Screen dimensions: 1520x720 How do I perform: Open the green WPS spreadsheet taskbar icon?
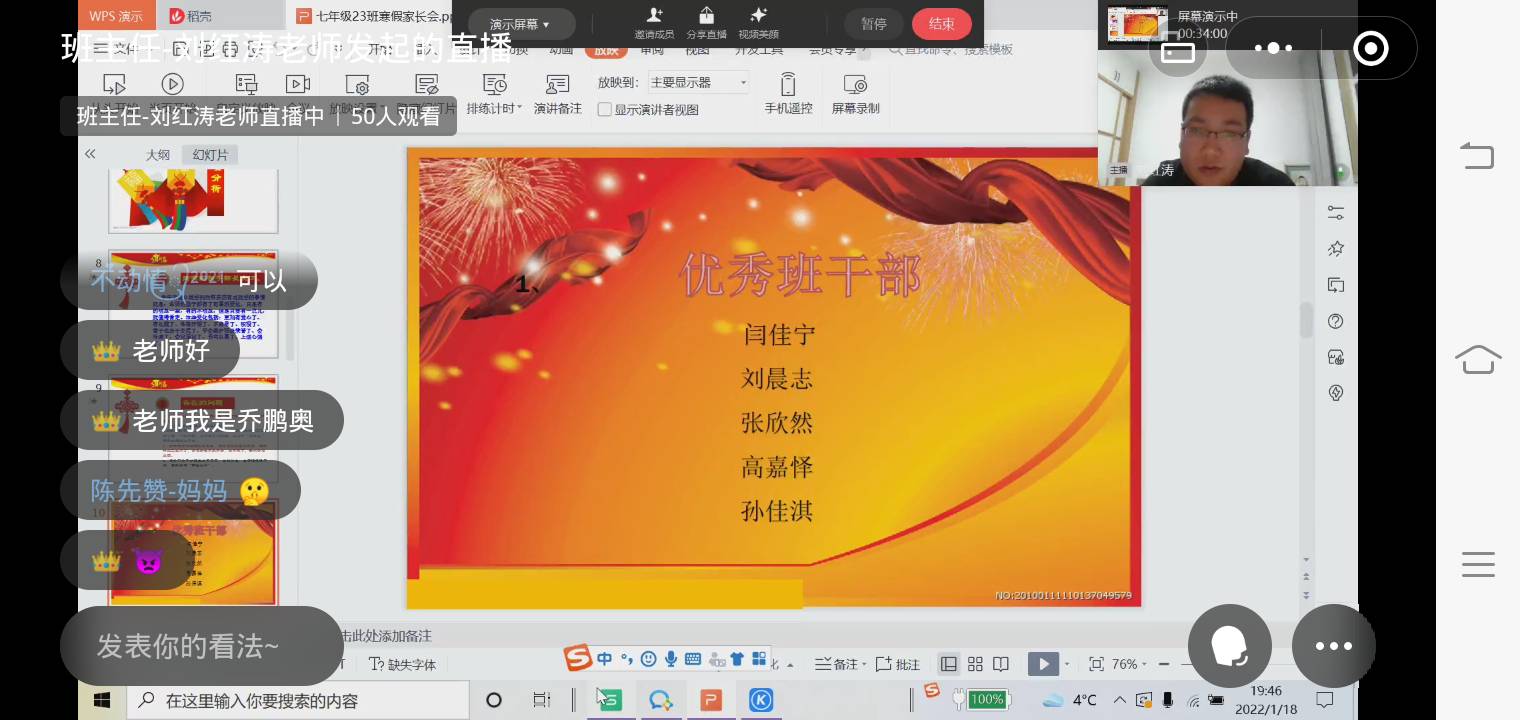(609, 700)
